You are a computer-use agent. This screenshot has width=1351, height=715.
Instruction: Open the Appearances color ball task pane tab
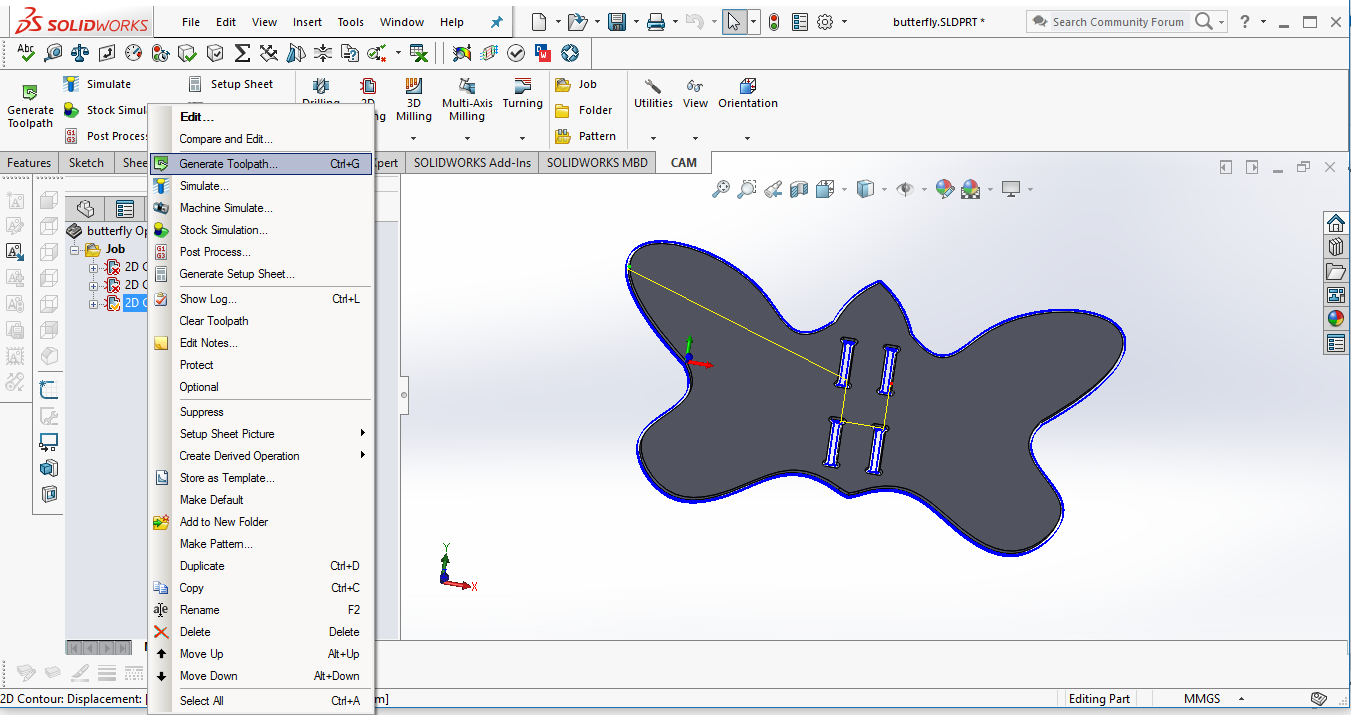(1336, 319)
